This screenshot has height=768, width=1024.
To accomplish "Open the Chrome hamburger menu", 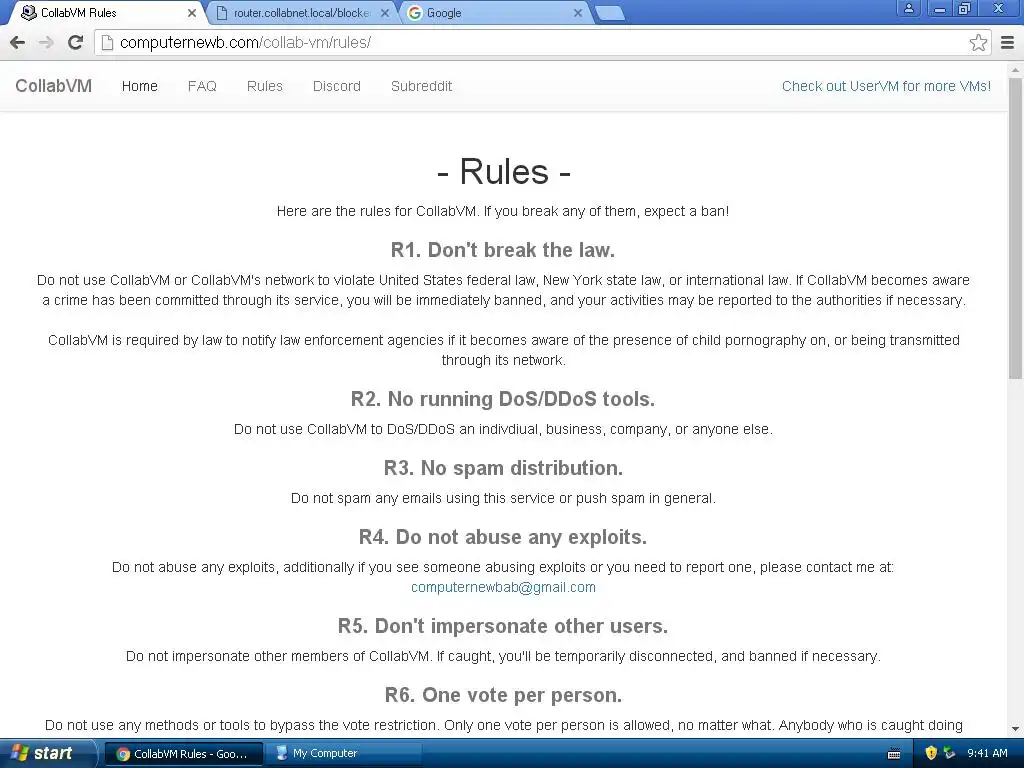I will click(1008, 42).
